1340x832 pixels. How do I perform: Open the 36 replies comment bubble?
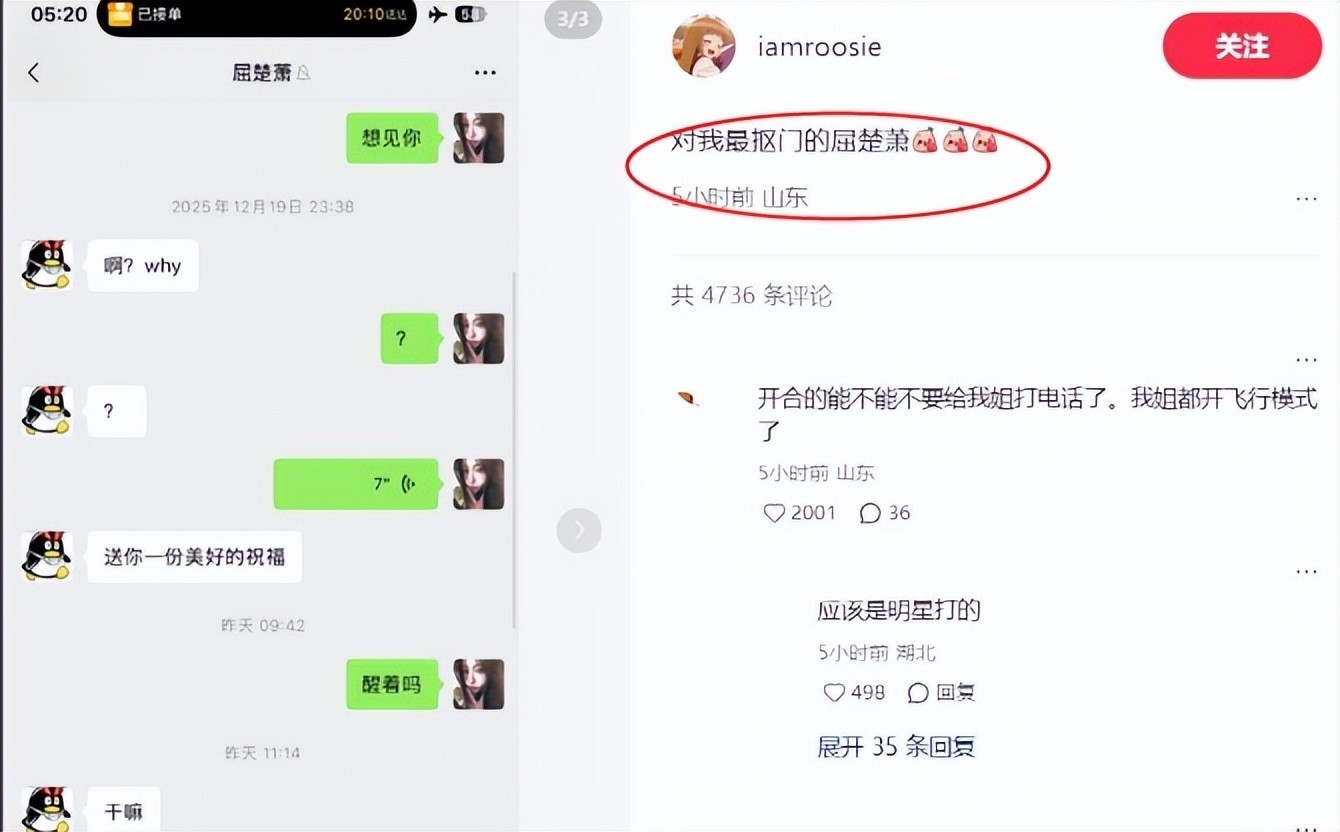[885, 513]
